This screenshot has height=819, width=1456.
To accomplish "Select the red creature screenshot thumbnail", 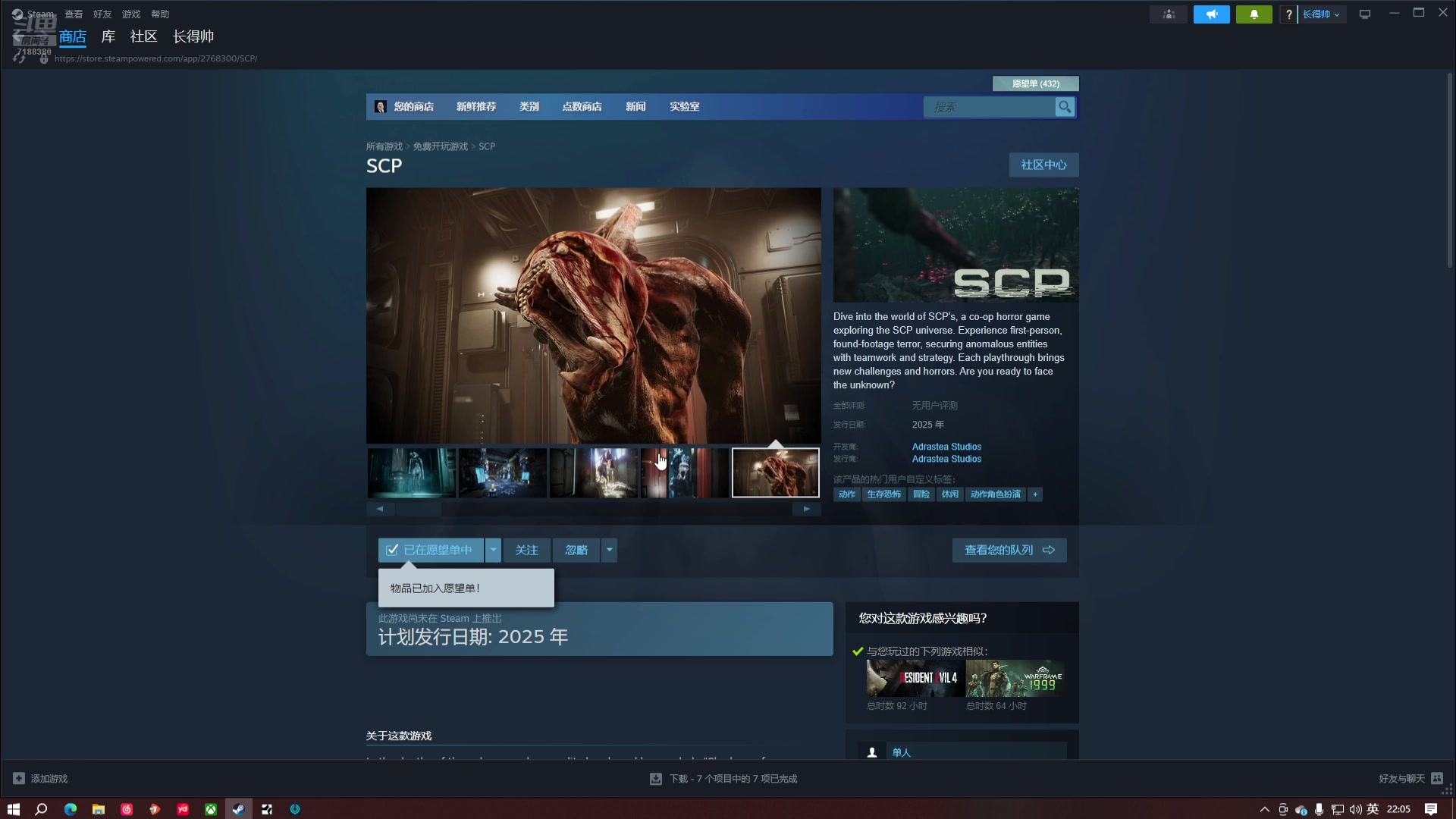I will [776, 472].
